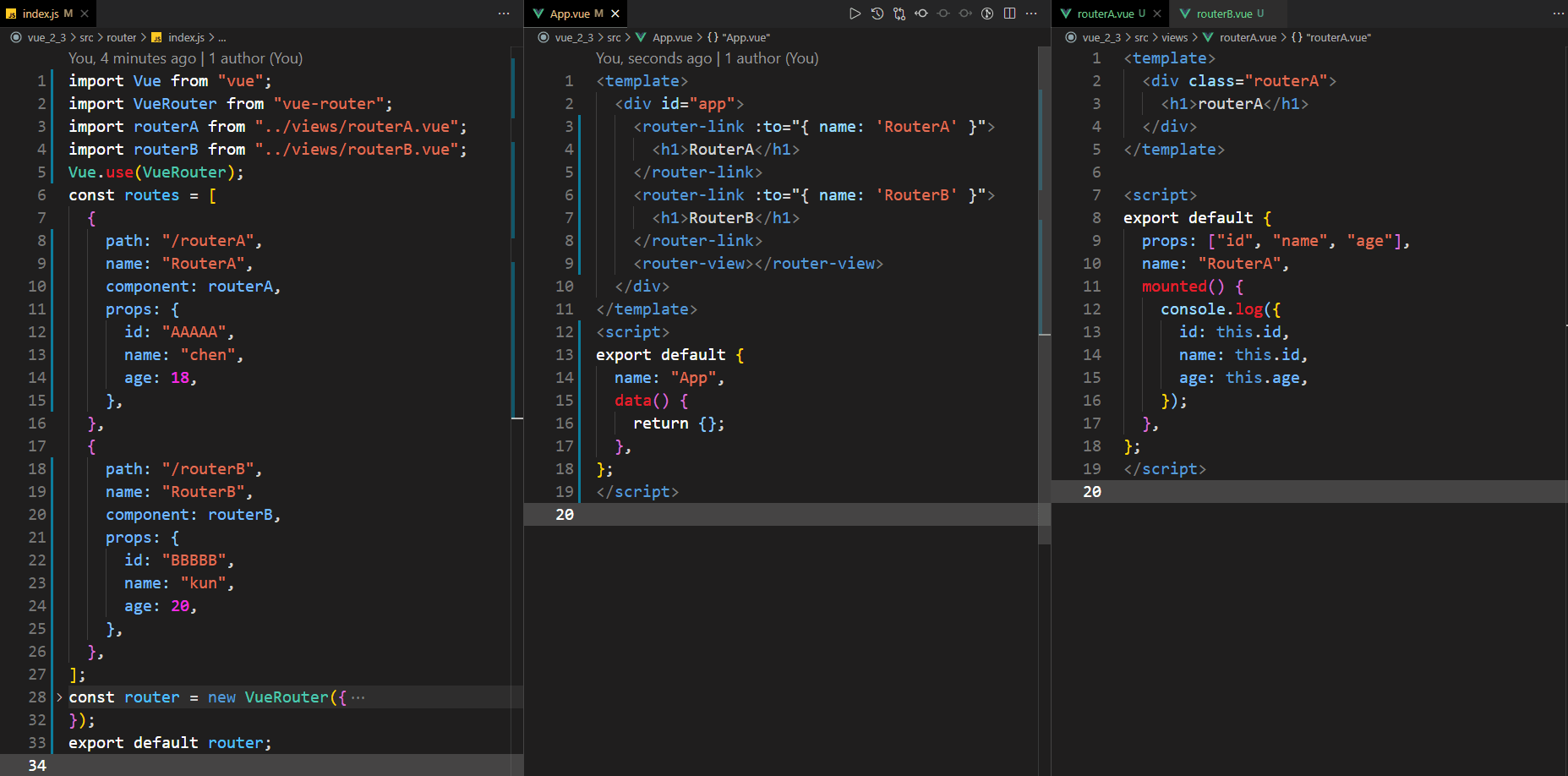Click the Vue icon on App.vue tab
Viewport: 1568px width, 776px height.
tap(538, 14)
